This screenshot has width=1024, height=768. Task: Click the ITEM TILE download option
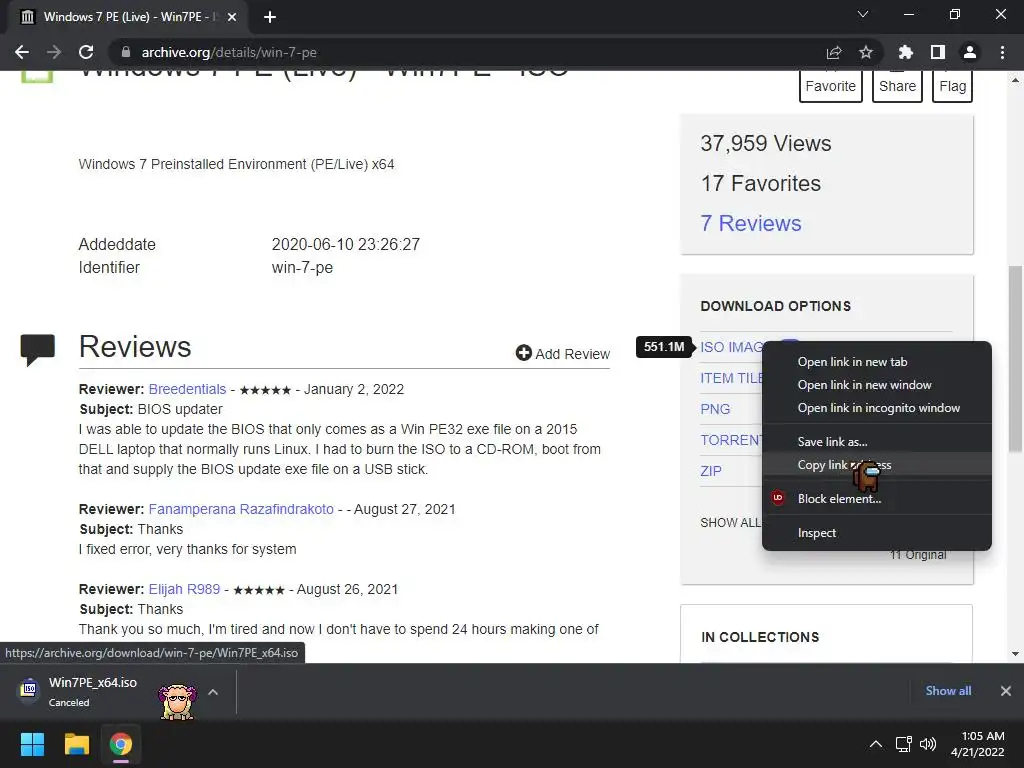tap(731, 378)
